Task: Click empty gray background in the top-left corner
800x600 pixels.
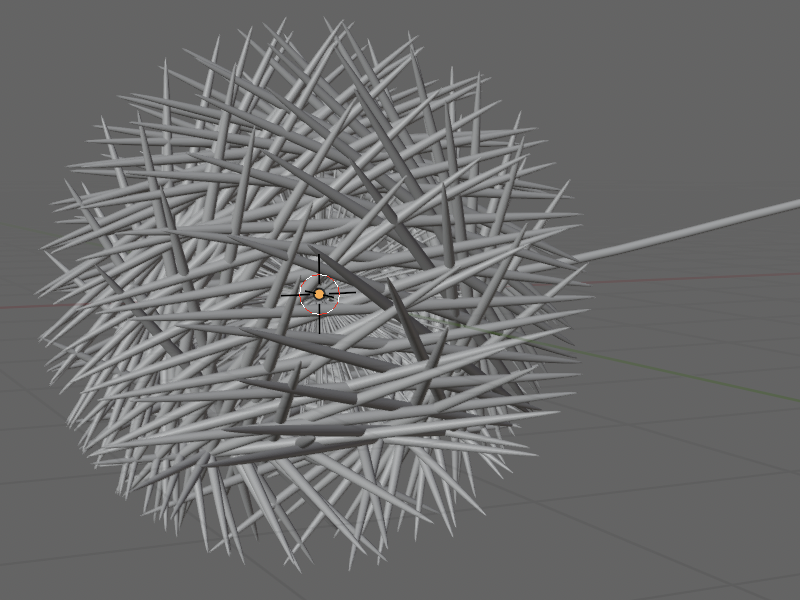Action: coord(50,50)
